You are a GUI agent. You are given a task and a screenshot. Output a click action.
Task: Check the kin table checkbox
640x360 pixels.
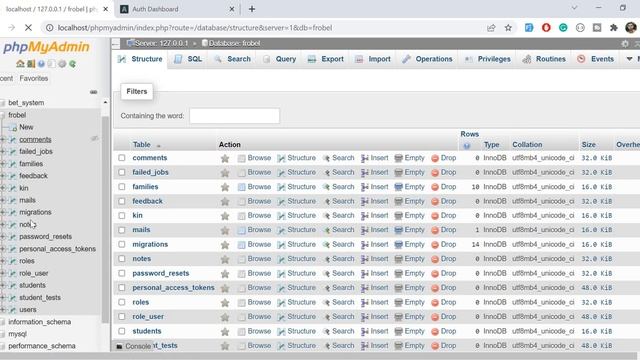click(x=122, y=216)
